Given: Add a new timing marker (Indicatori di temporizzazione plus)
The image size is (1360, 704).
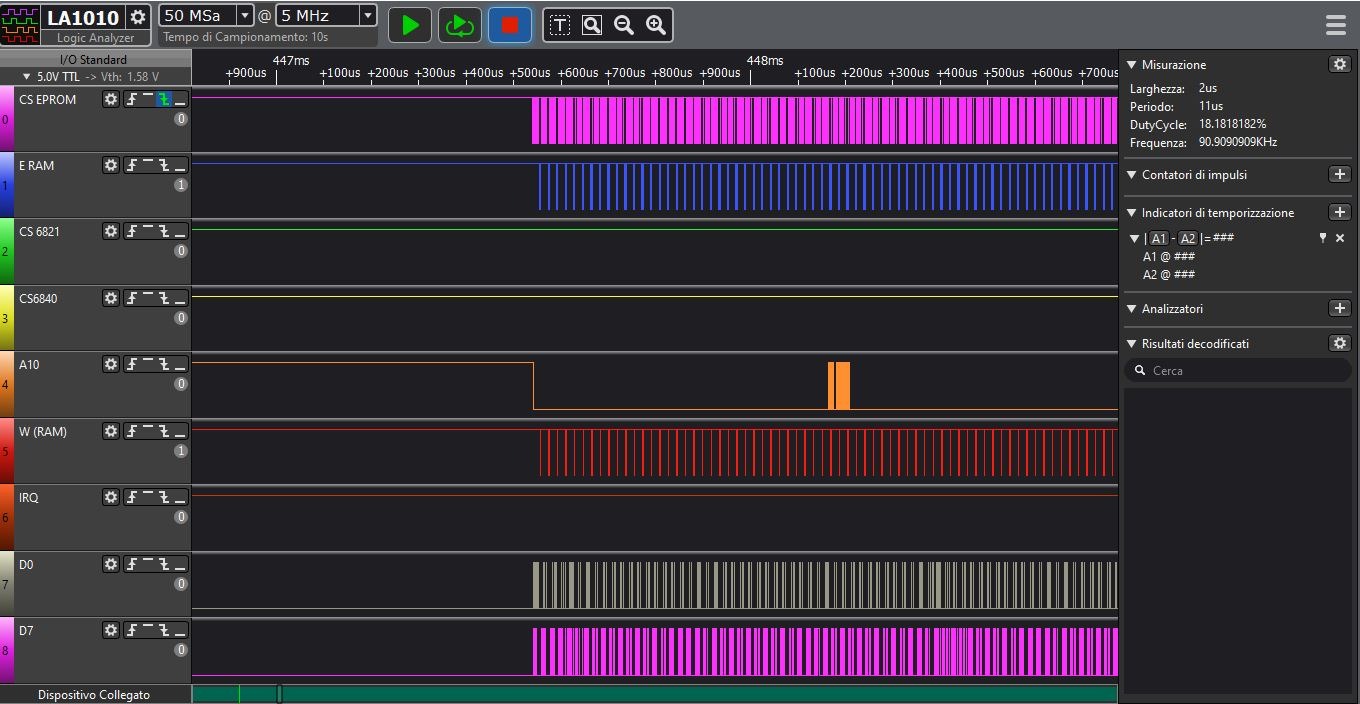Looking at the screenshot, I should [x=1339, y=212].
